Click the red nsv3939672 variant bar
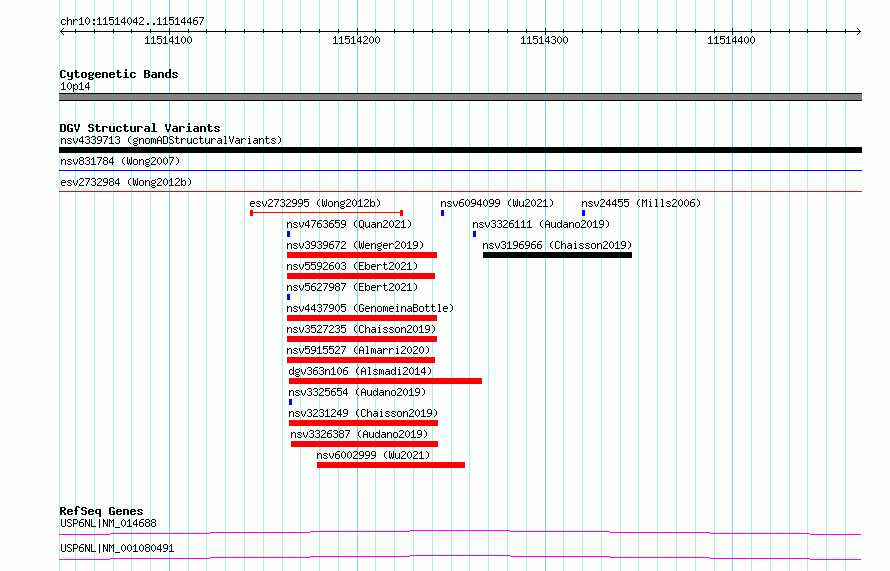The width and height of the screenshot is (890, 571). (x=362, y=255)
